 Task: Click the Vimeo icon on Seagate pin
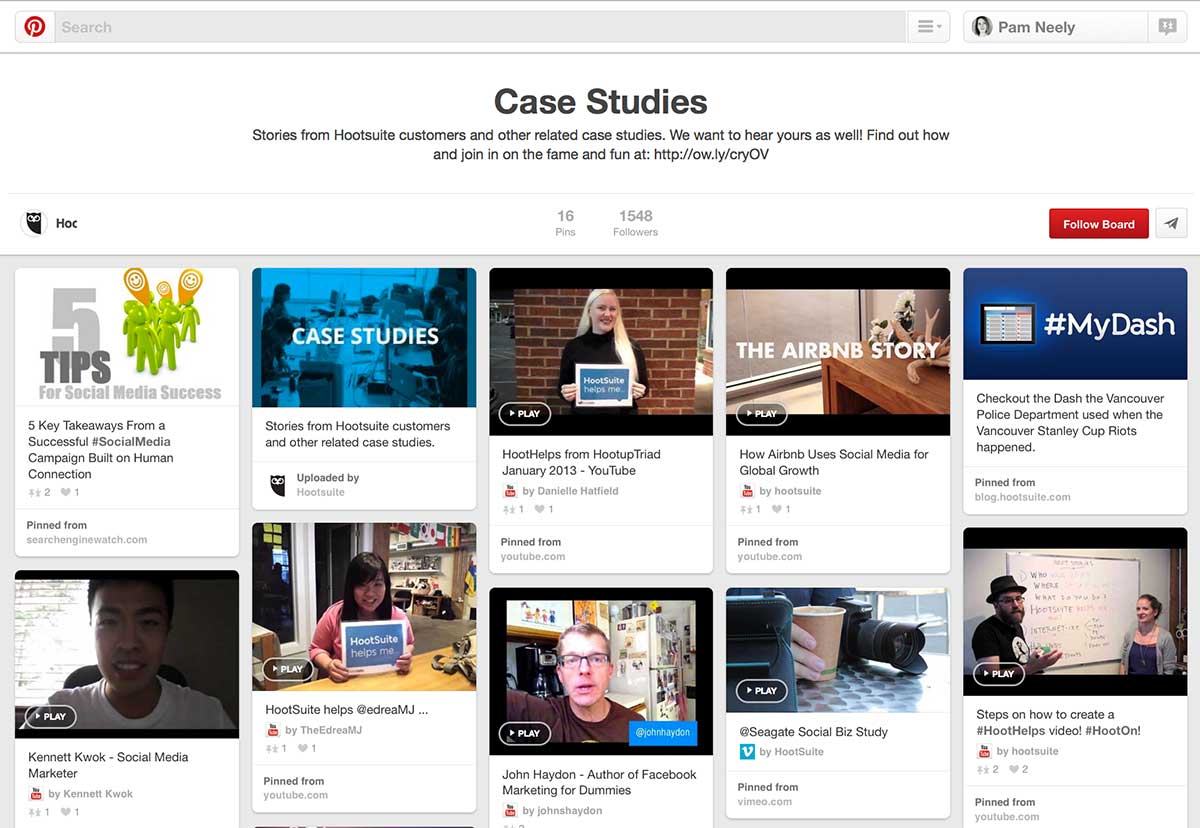[747, 752]
